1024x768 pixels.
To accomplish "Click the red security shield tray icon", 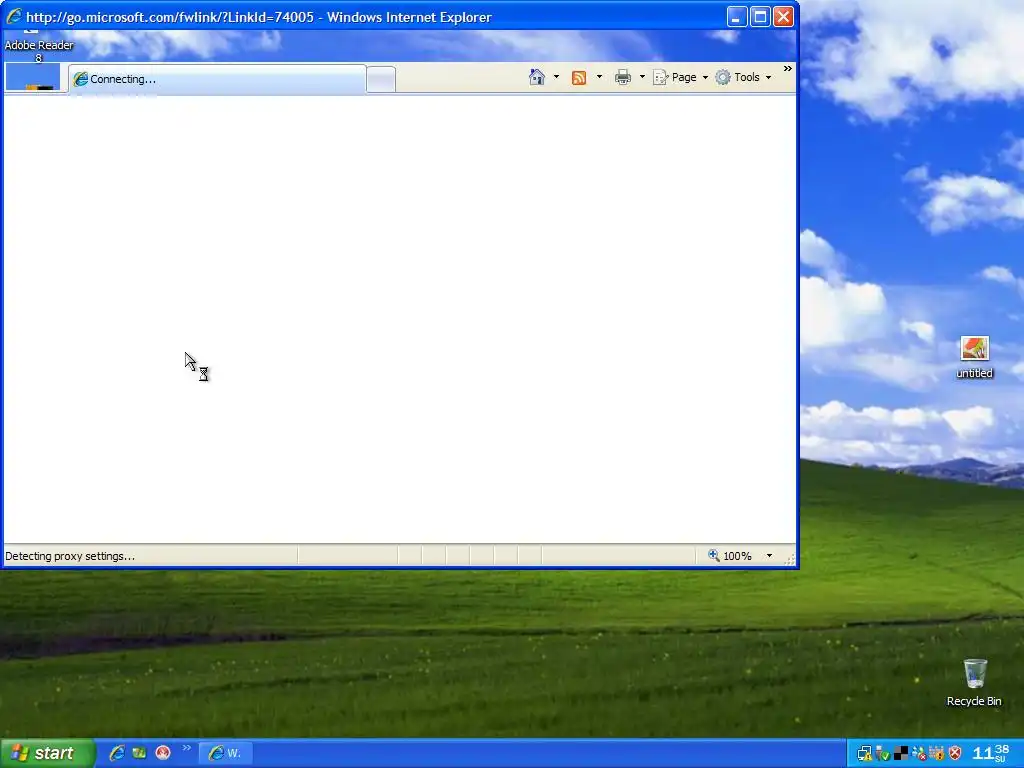I will coord(955,754).
